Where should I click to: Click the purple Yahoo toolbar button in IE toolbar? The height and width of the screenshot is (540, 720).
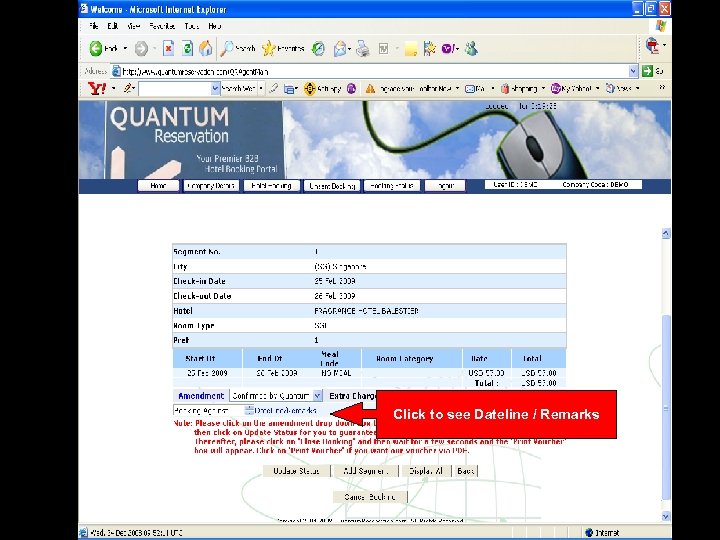(448, 48)
